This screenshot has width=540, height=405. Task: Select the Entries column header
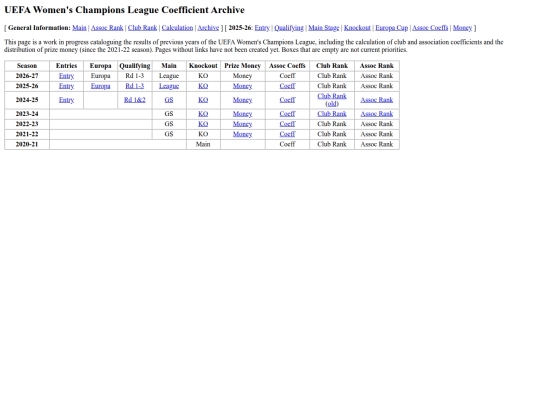click(66, 66)
